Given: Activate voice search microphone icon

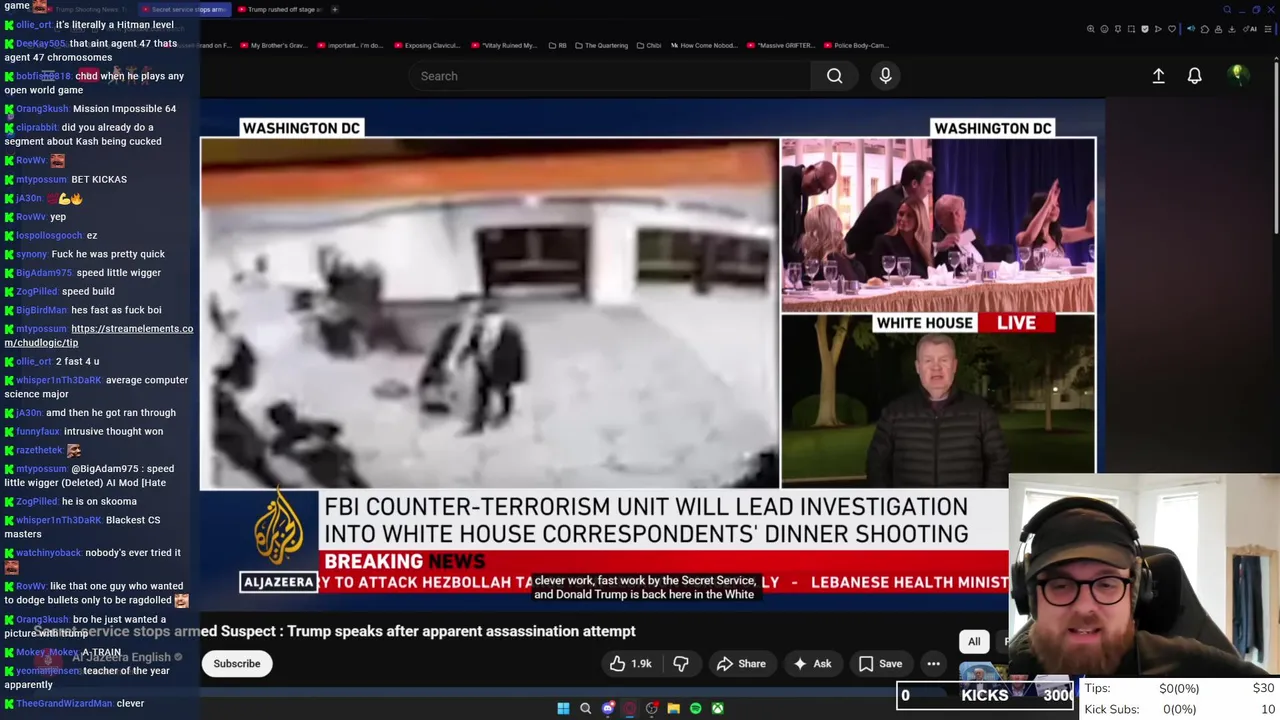Looking at the screenshot, I should [x=885, y=76].
